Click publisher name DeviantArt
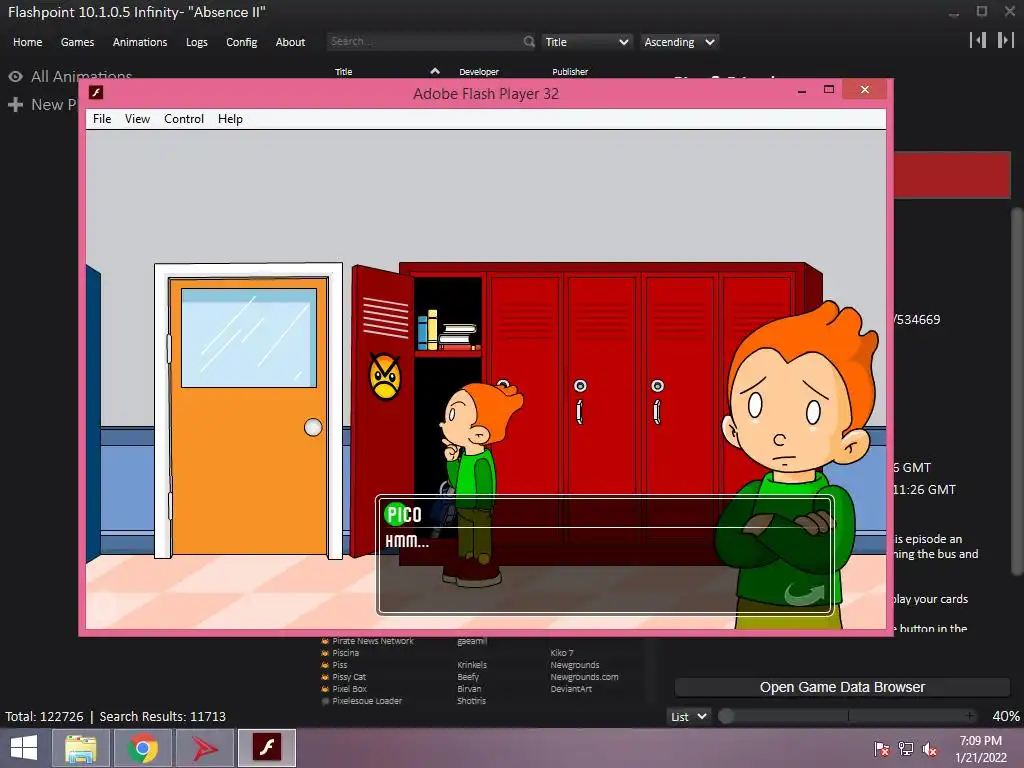 pyautogui.click(x=571, y=689)
